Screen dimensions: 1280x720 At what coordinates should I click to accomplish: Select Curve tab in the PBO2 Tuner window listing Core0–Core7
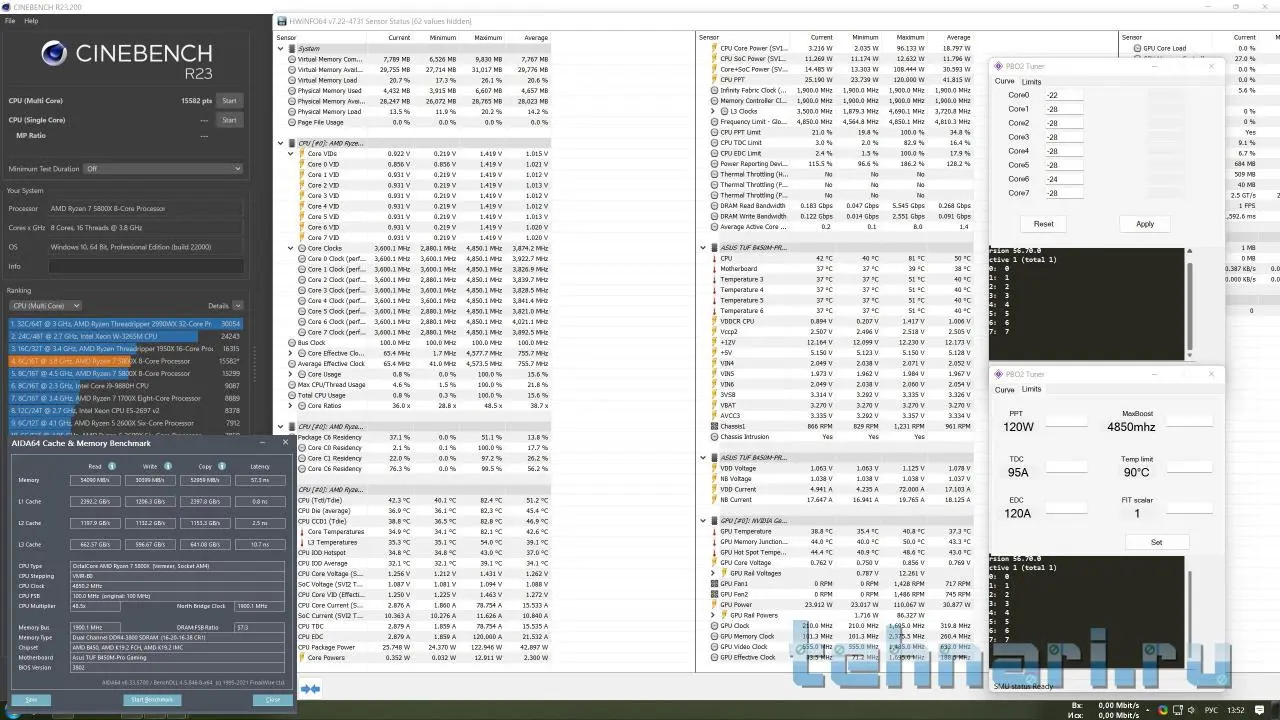click(x=1004, y=82)
